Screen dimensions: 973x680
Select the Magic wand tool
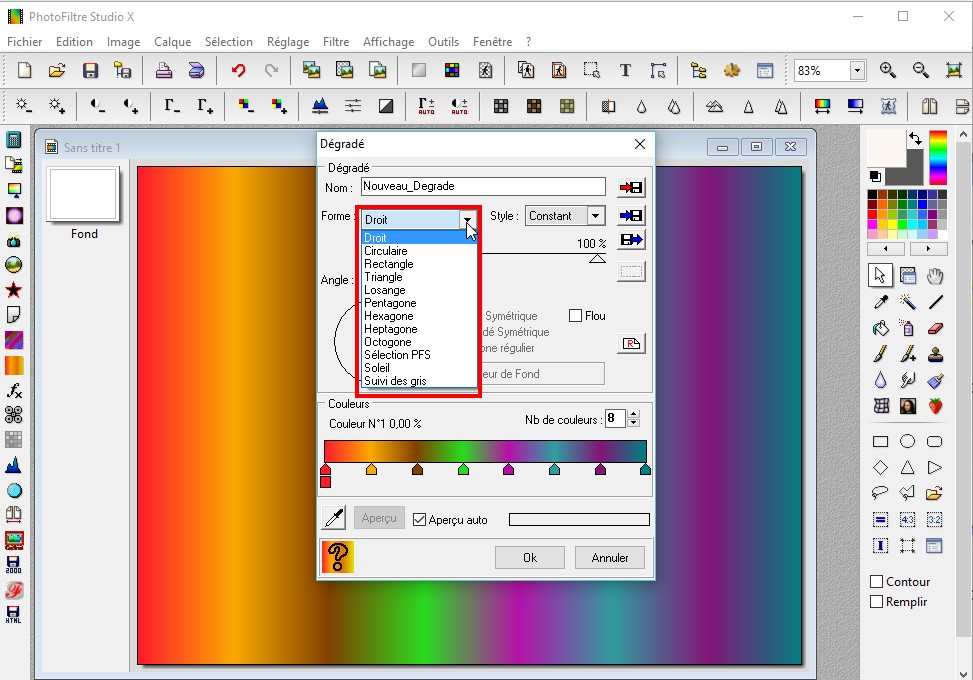tap(908, 302)
